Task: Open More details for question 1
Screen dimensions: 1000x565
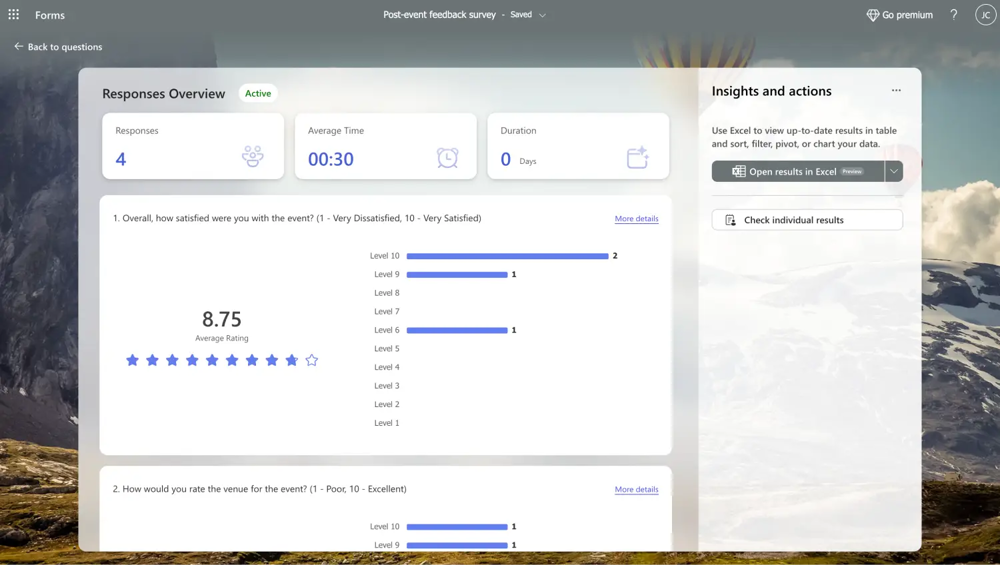Action: (x=636, y=218)
